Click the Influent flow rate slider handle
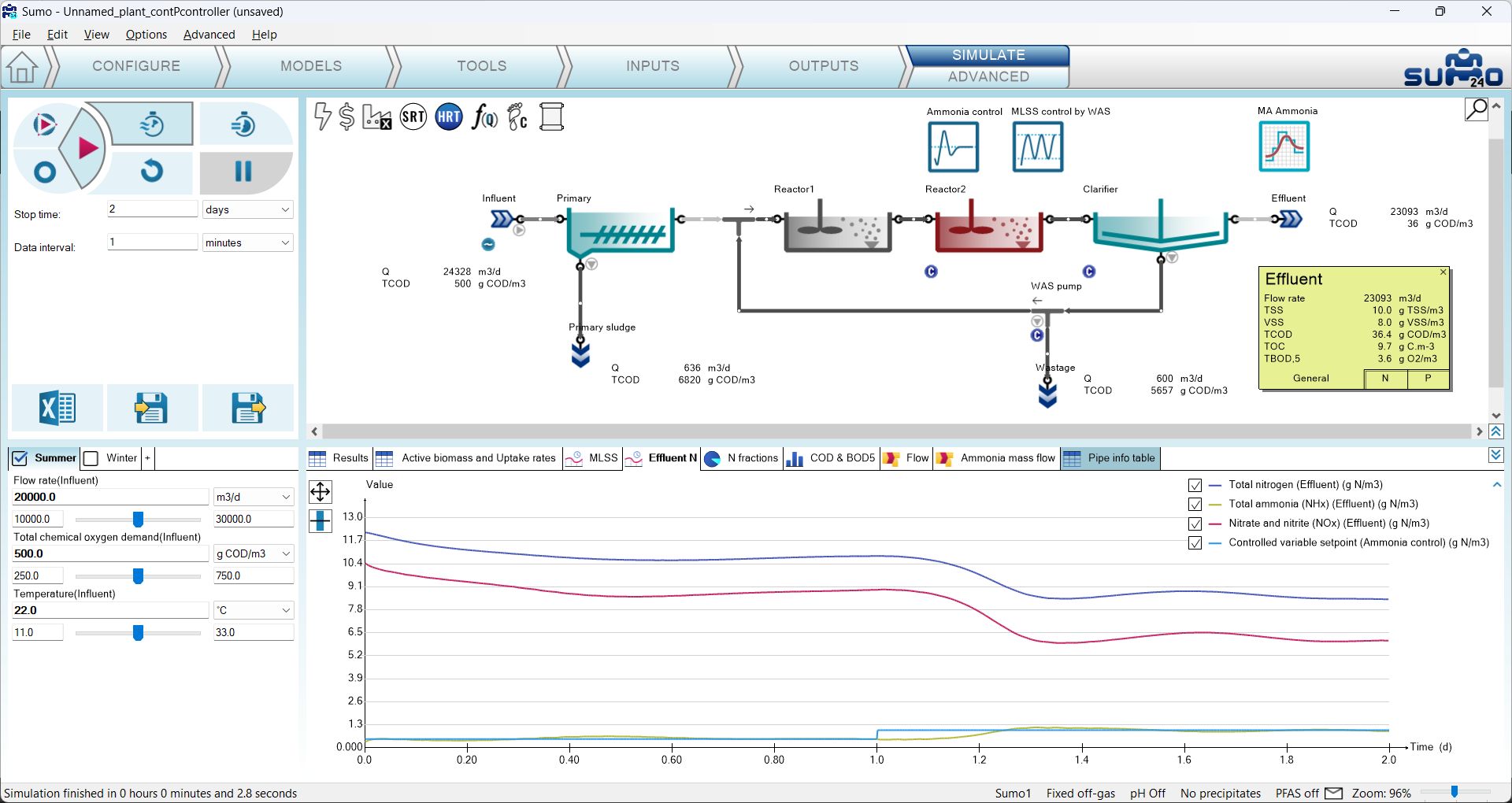The height and width of the screenshot is (803, 1512). [x=138, y=520]
